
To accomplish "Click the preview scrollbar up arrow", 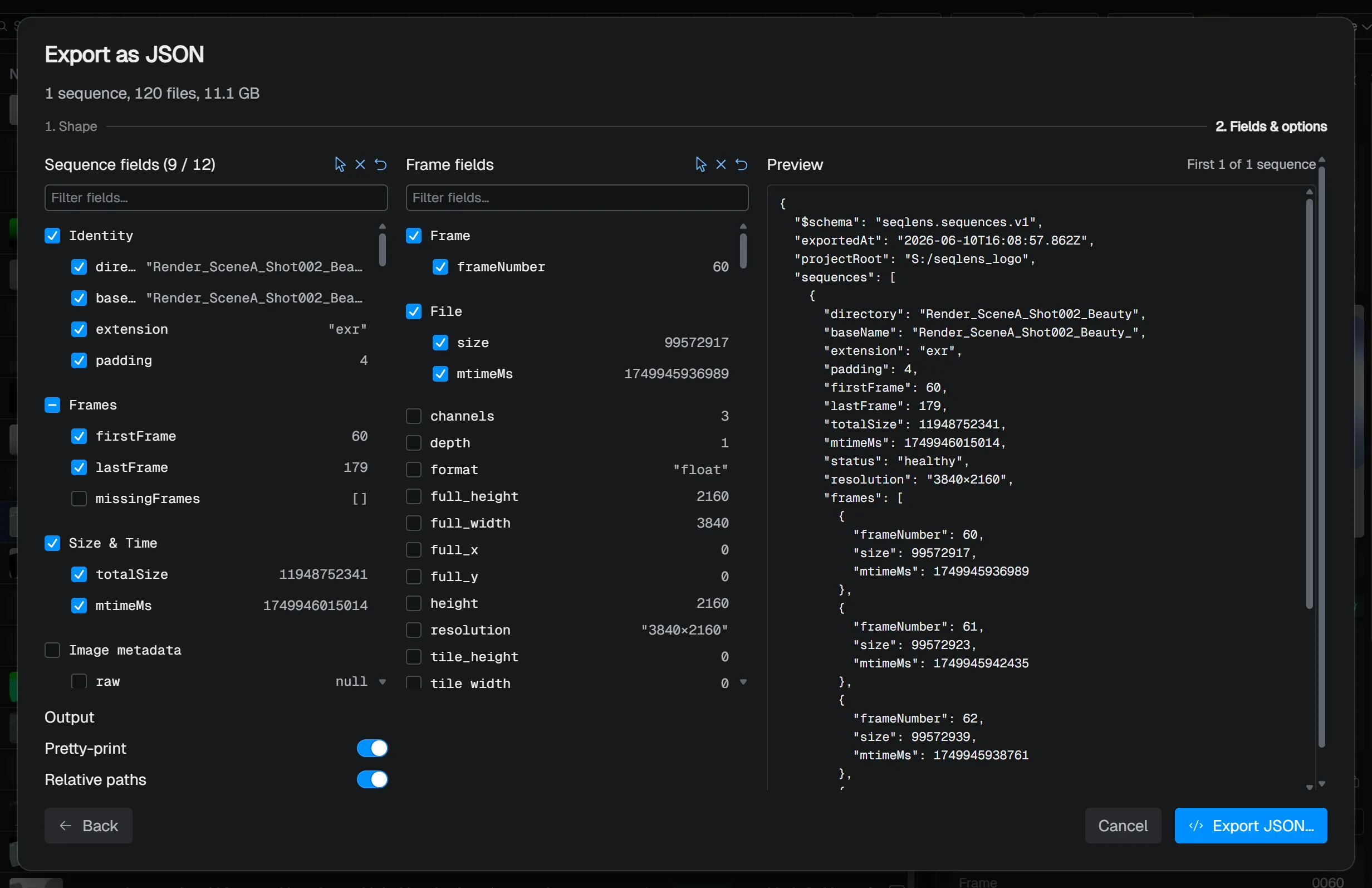I will tap(1309, 192).
